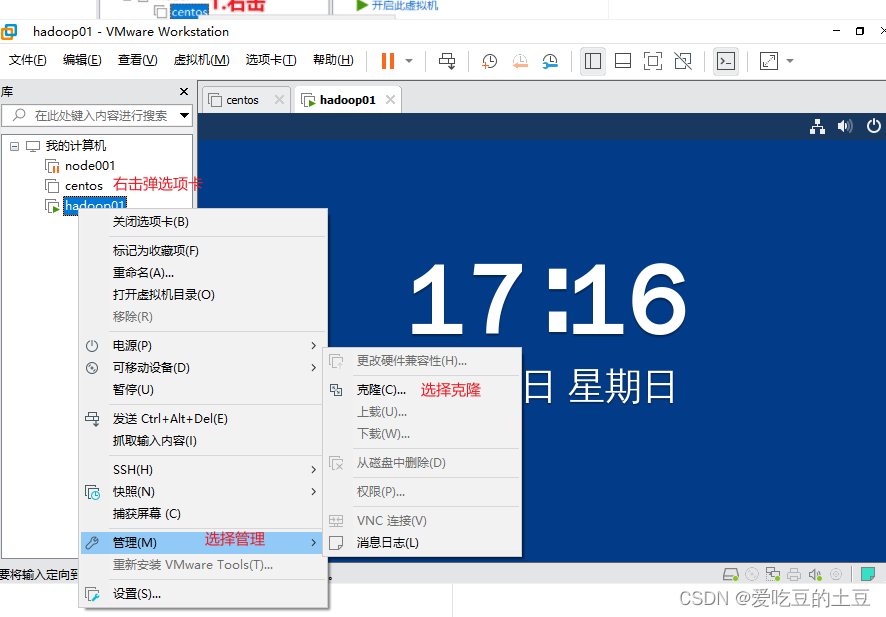Click the VMware Workstation title bar logo

(9, 32)
